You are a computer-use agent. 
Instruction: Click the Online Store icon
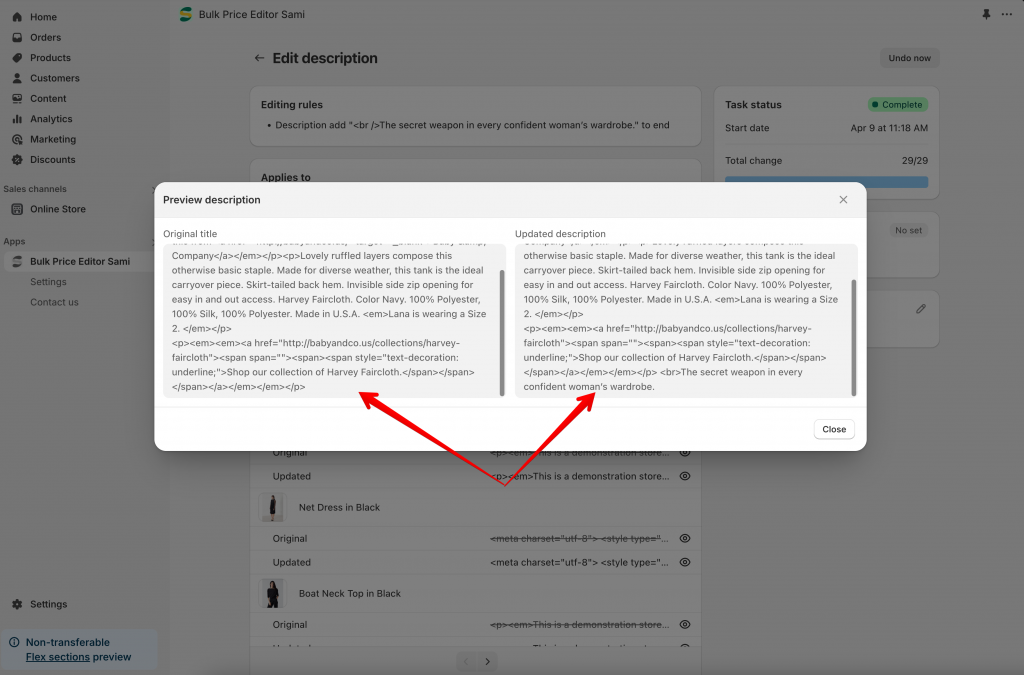coord(18,209)
